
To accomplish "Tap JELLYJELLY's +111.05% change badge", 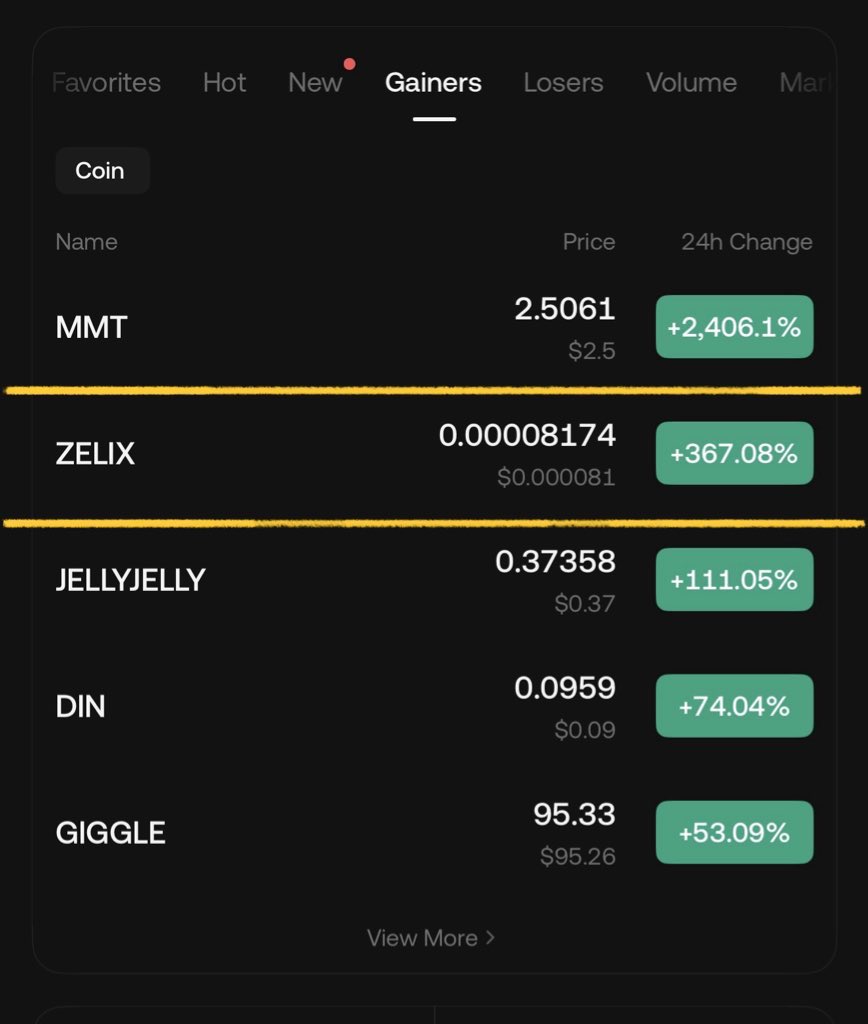I will point(734,580).
